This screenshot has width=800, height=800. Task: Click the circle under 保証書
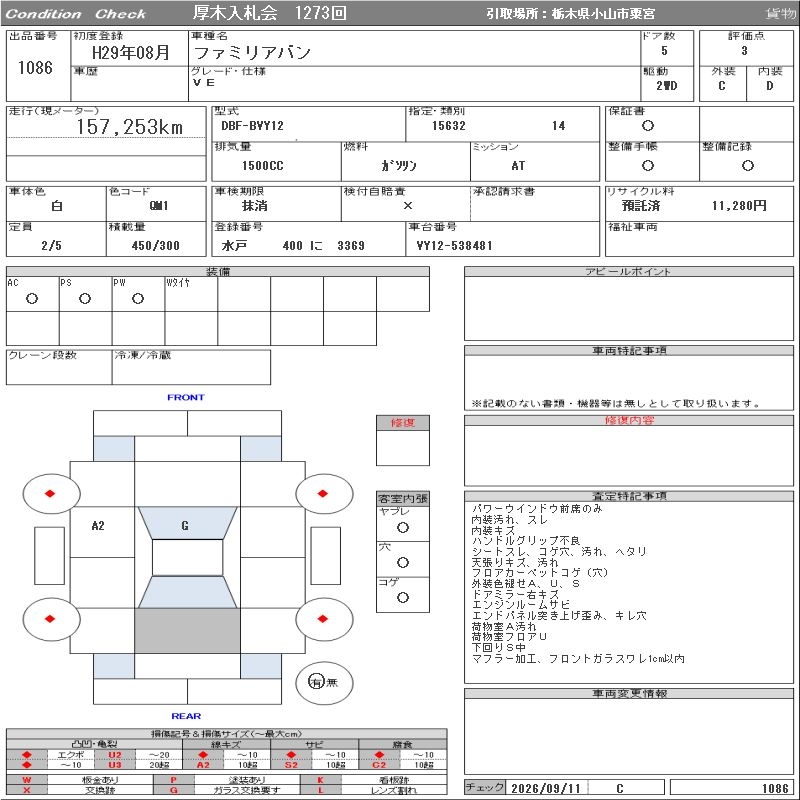648,126
